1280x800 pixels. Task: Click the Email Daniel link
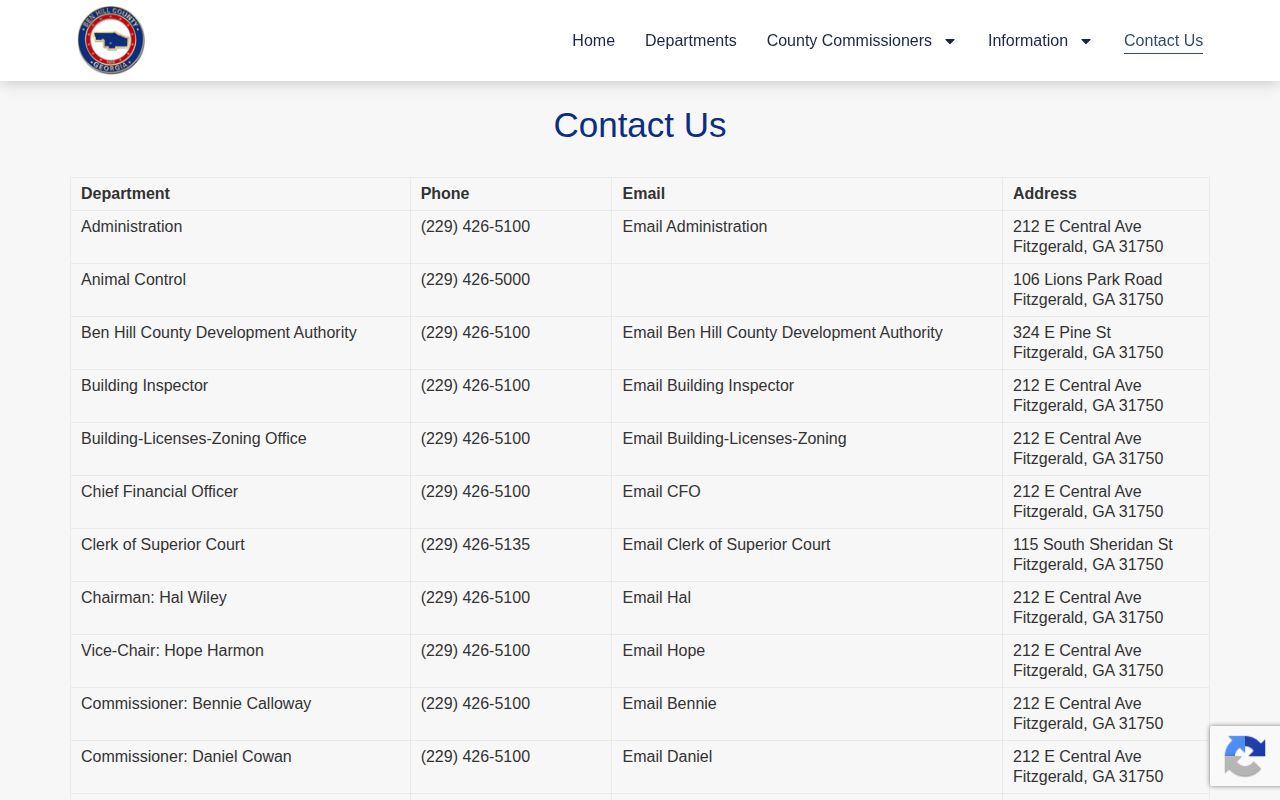click(x=667, y=756)
